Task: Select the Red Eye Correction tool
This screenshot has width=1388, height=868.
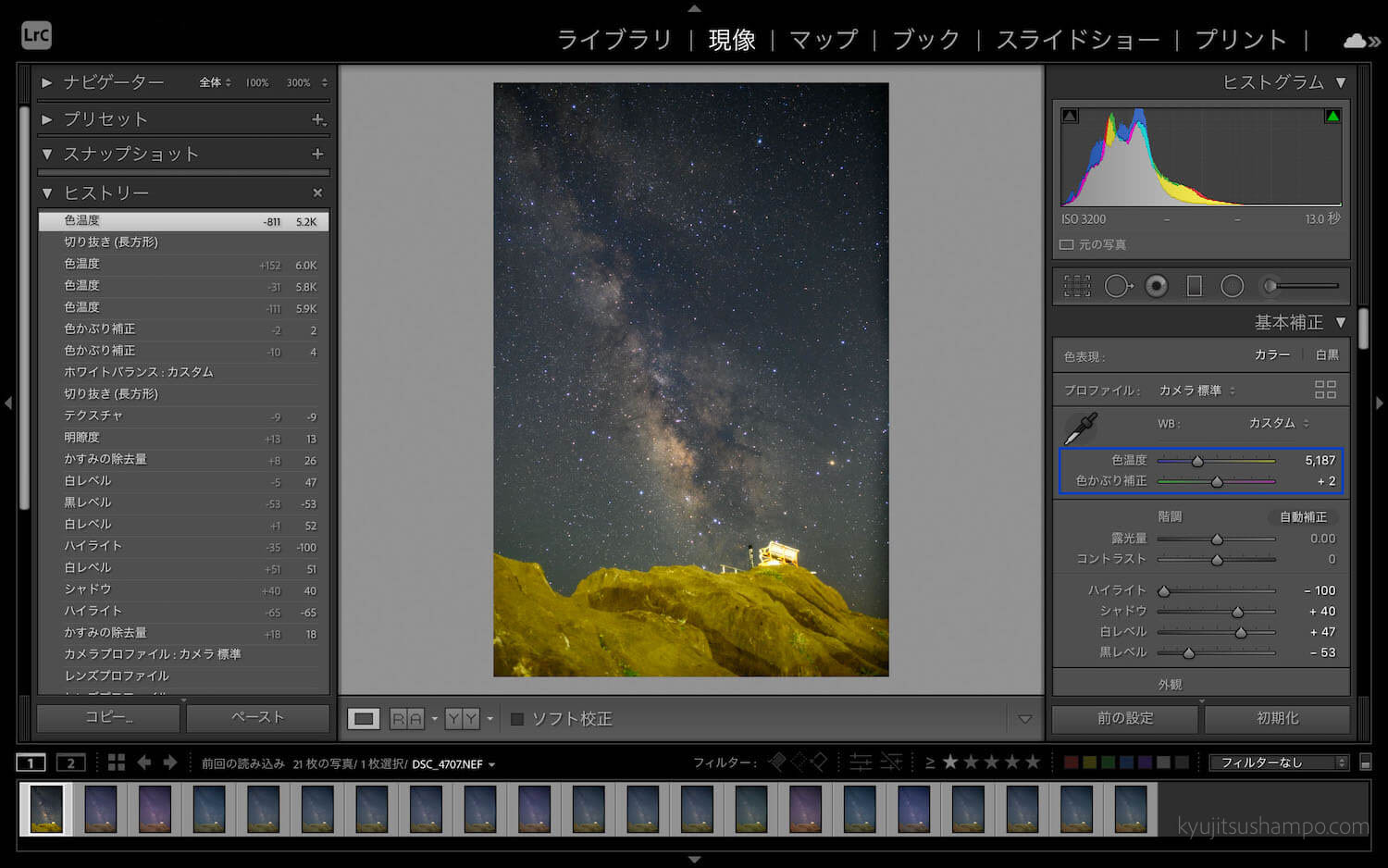Action: coord(1157,286)
